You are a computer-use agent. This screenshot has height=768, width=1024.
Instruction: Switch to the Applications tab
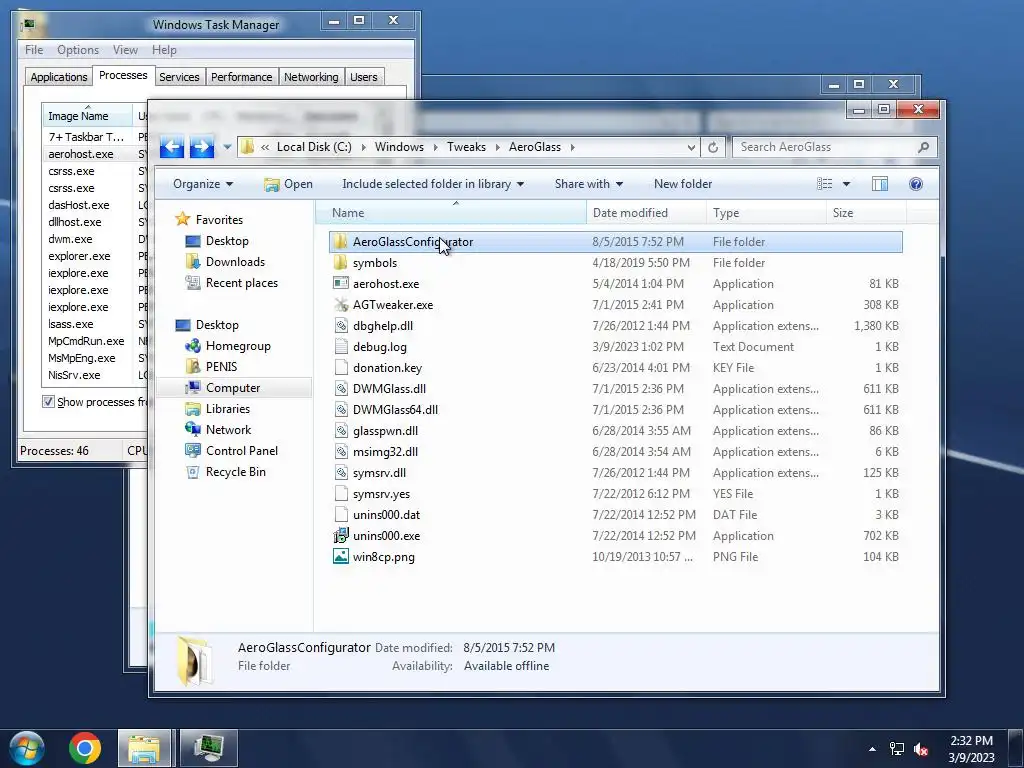click(x=59, y=77)
